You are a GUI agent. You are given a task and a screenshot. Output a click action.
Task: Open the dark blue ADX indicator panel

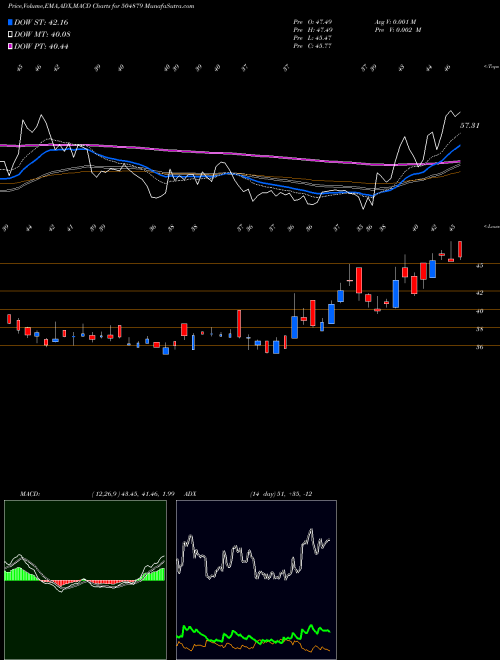[256, 580]
